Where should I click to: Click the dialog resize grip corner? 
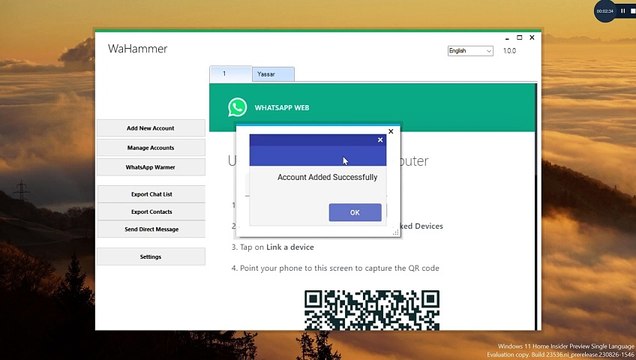pyautogui.click(x=395, y=232)
